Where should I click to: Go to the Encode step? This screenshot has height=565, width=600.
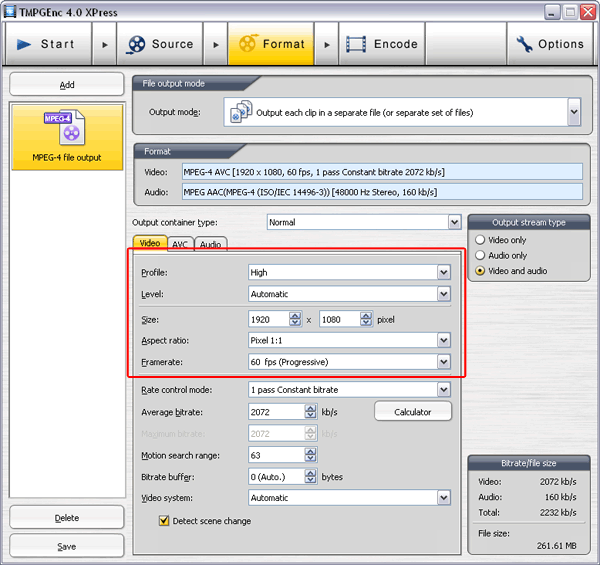(382, 44)
